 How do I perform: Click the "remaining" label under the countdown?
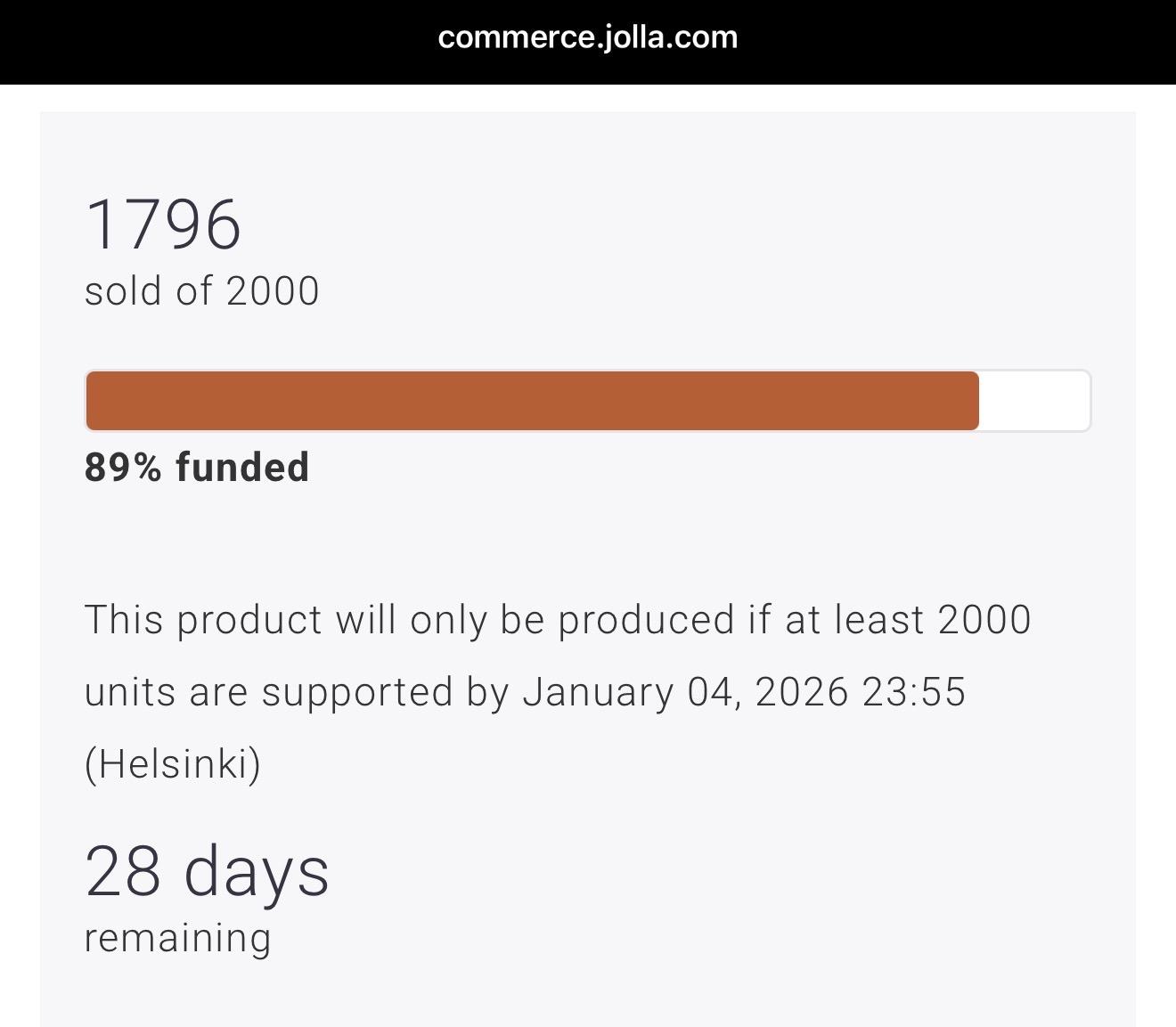[x=177, y=938]
